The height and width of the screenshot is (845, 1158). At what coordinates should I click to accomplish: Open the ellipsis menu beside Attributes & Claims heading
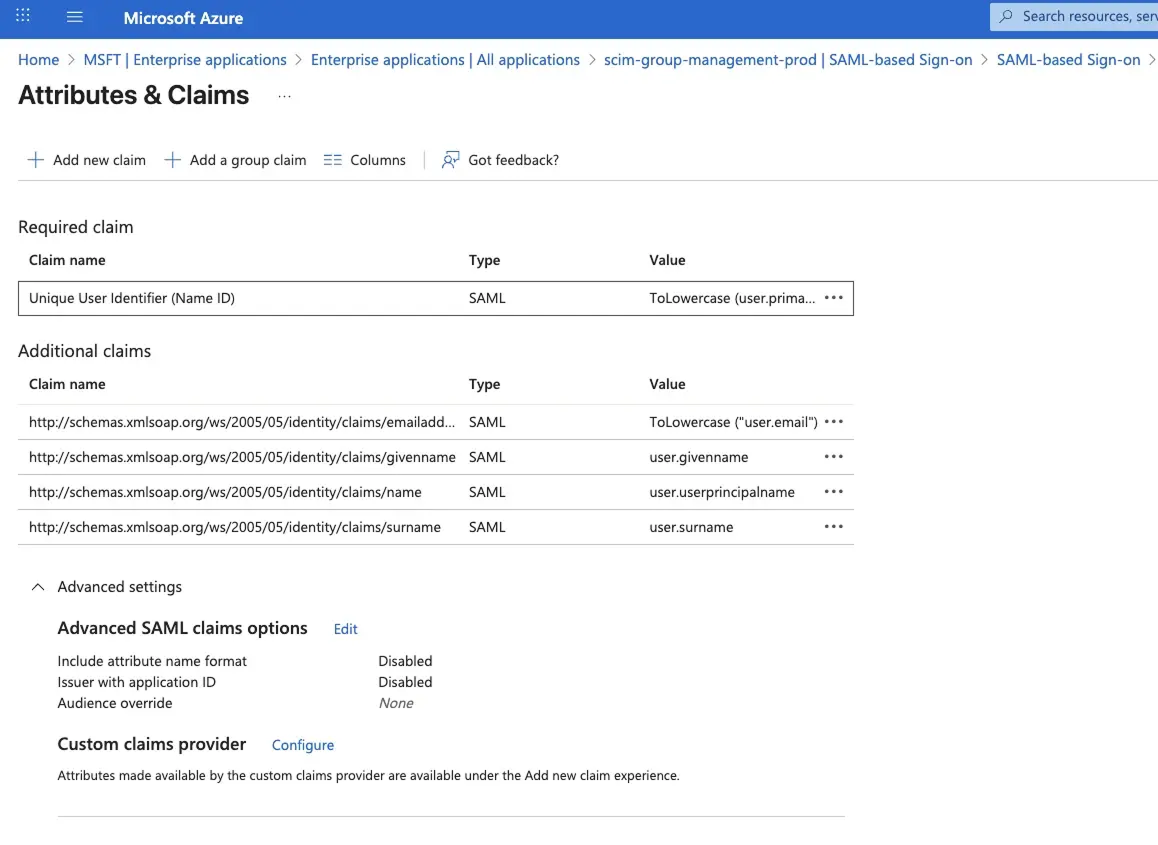click(x=284, y=96)
